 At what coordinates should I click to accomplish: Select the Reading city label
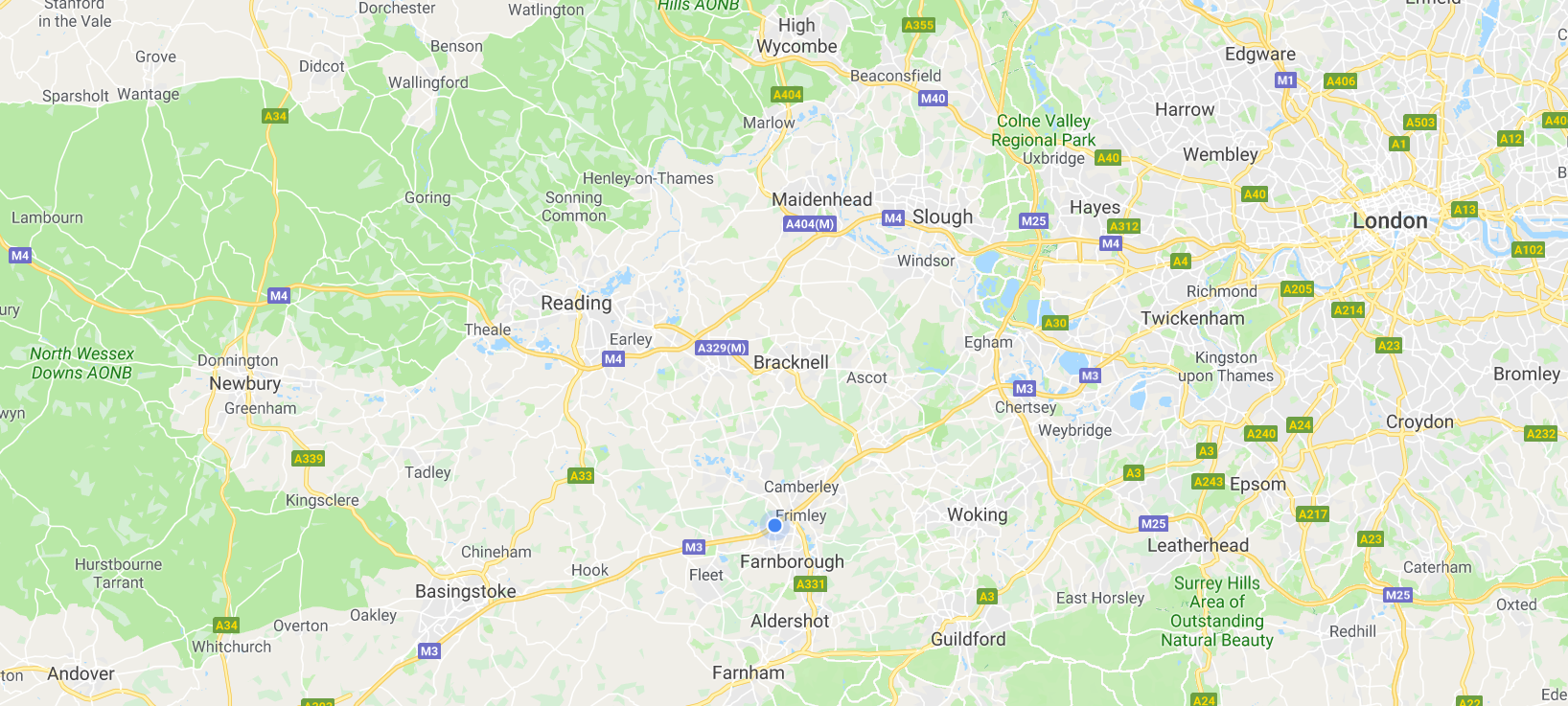pos(576,304)
